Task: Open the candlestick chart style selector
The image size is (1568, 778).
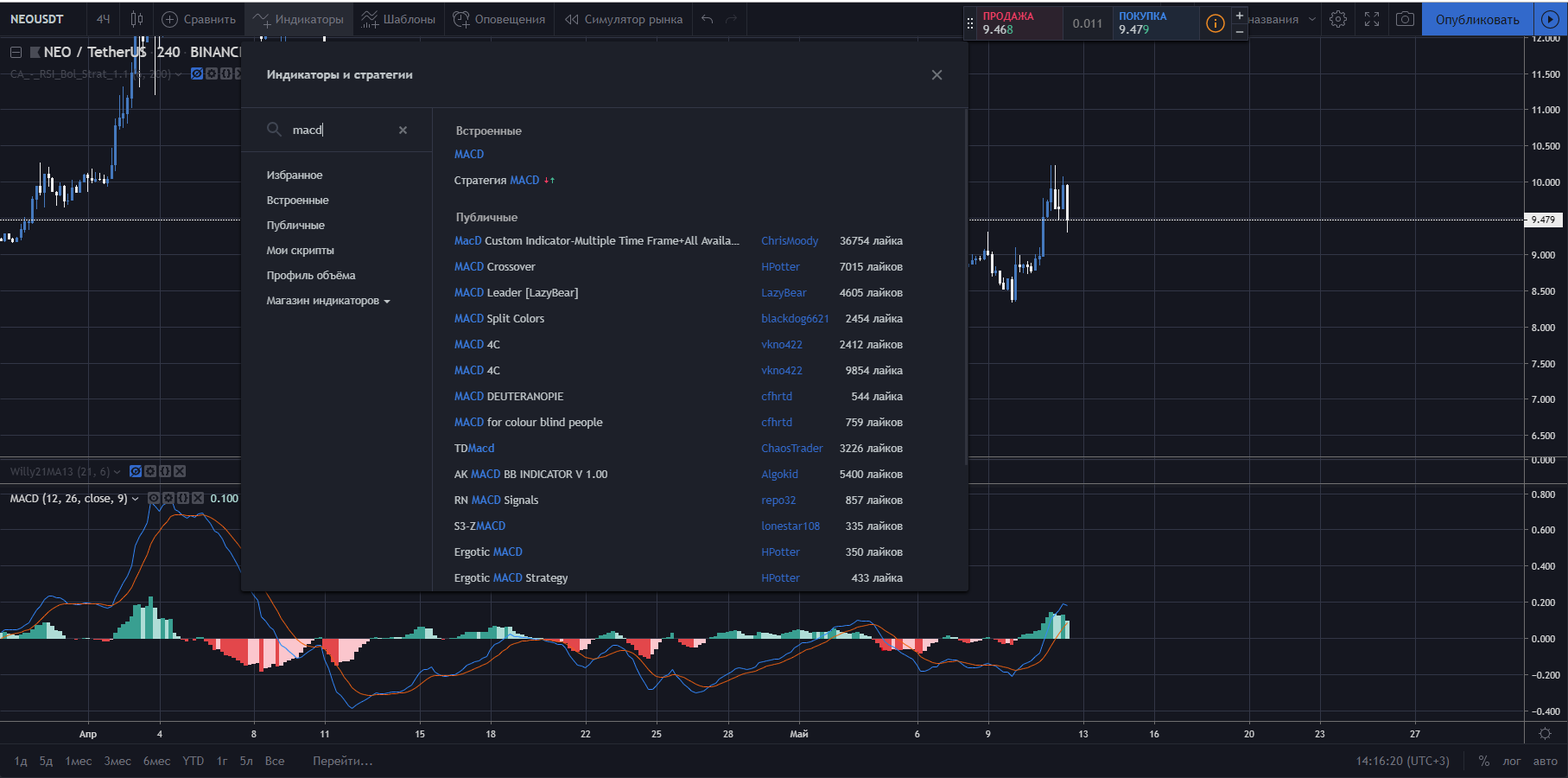Action: [136, 19]
